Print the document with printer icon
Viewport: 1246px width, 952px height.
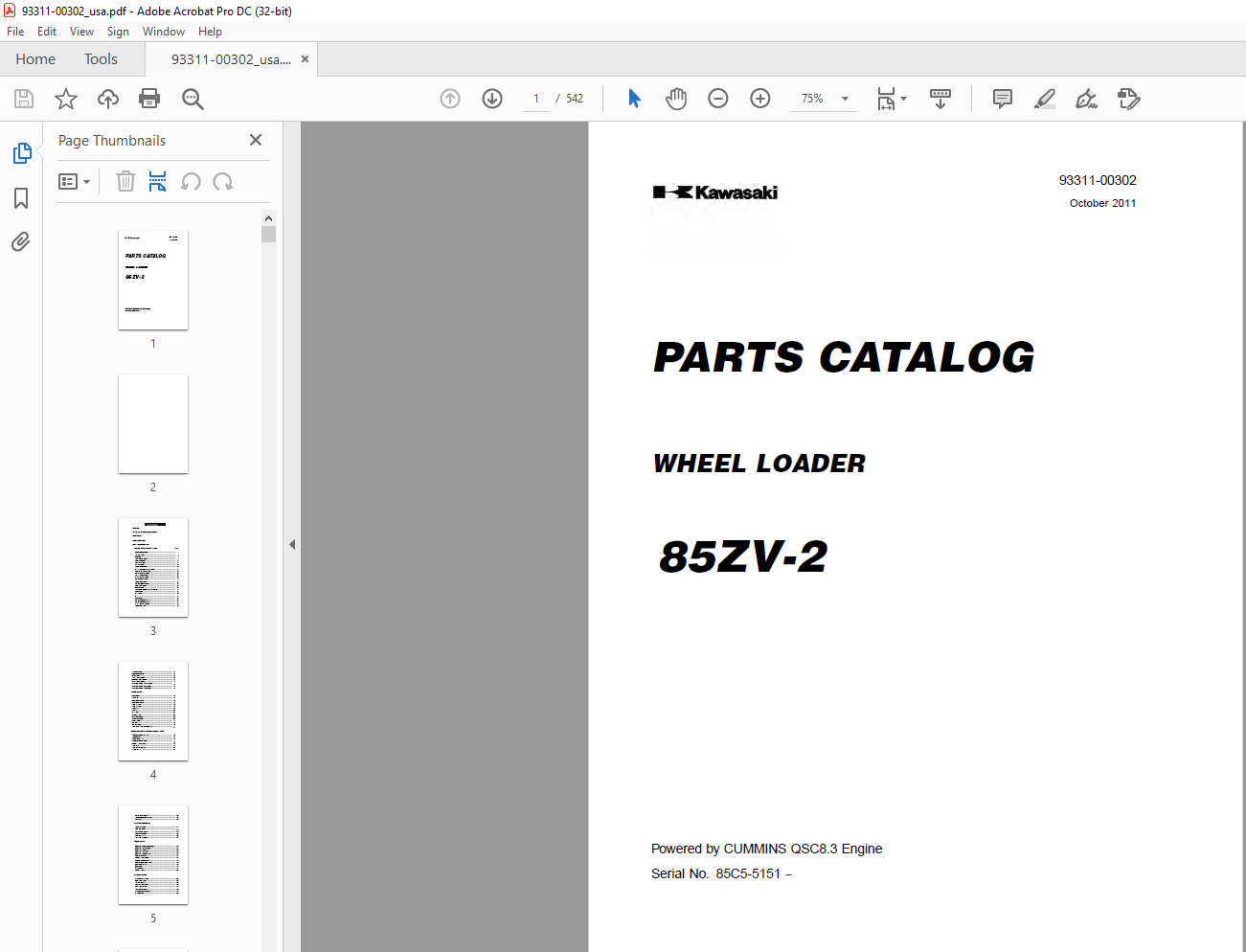click(x=149, y=99)
